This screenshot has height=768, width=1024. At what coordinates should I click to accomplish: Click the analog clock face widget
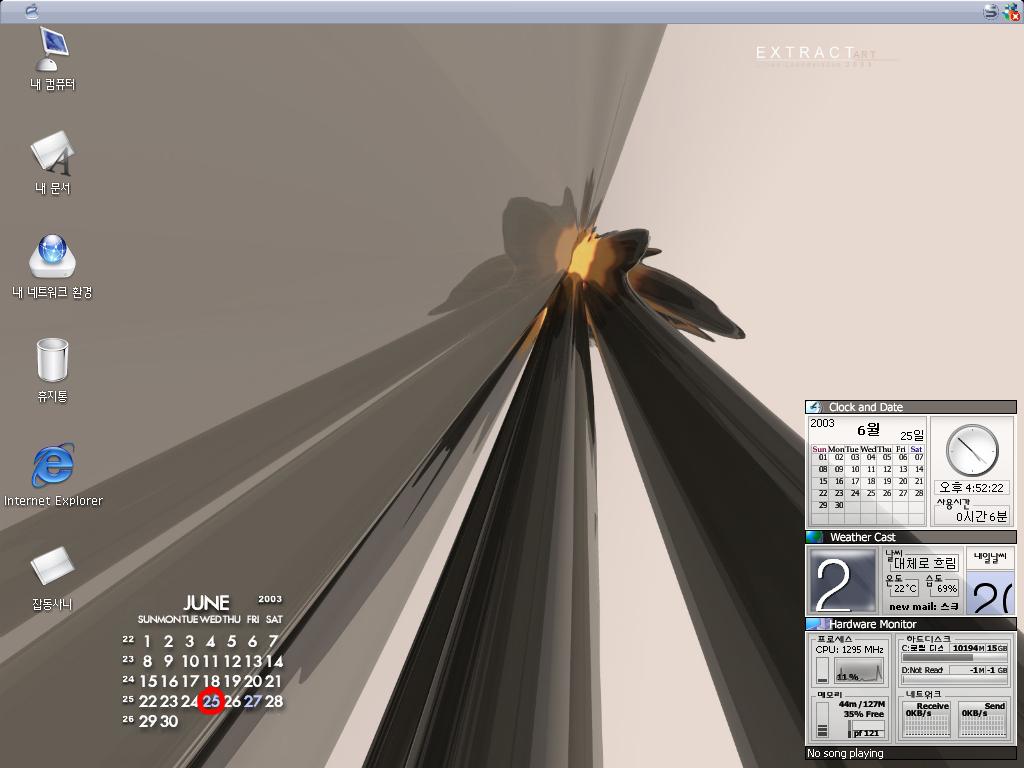[x=972, y=450]
